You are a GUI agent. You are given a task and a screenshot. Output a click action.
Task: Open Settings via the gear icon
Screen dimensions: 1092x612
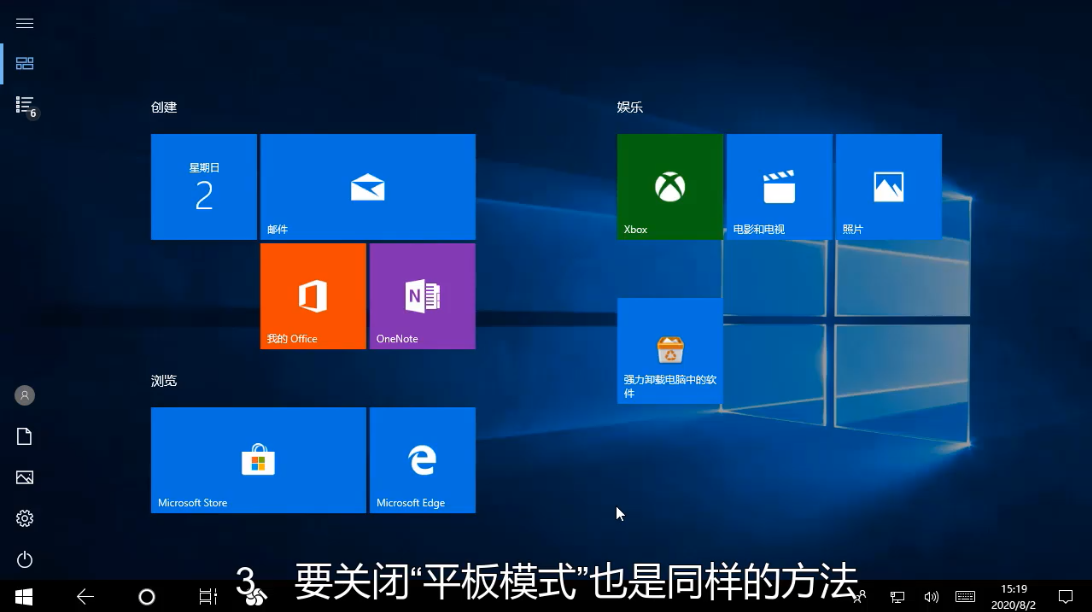click(x=24, y=519)
